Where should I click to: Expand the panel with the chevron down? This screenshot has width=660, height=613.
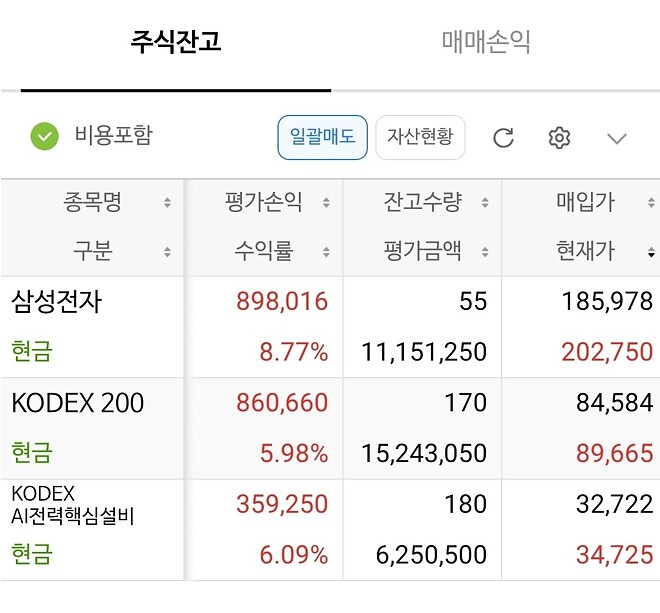click(617, 138)
